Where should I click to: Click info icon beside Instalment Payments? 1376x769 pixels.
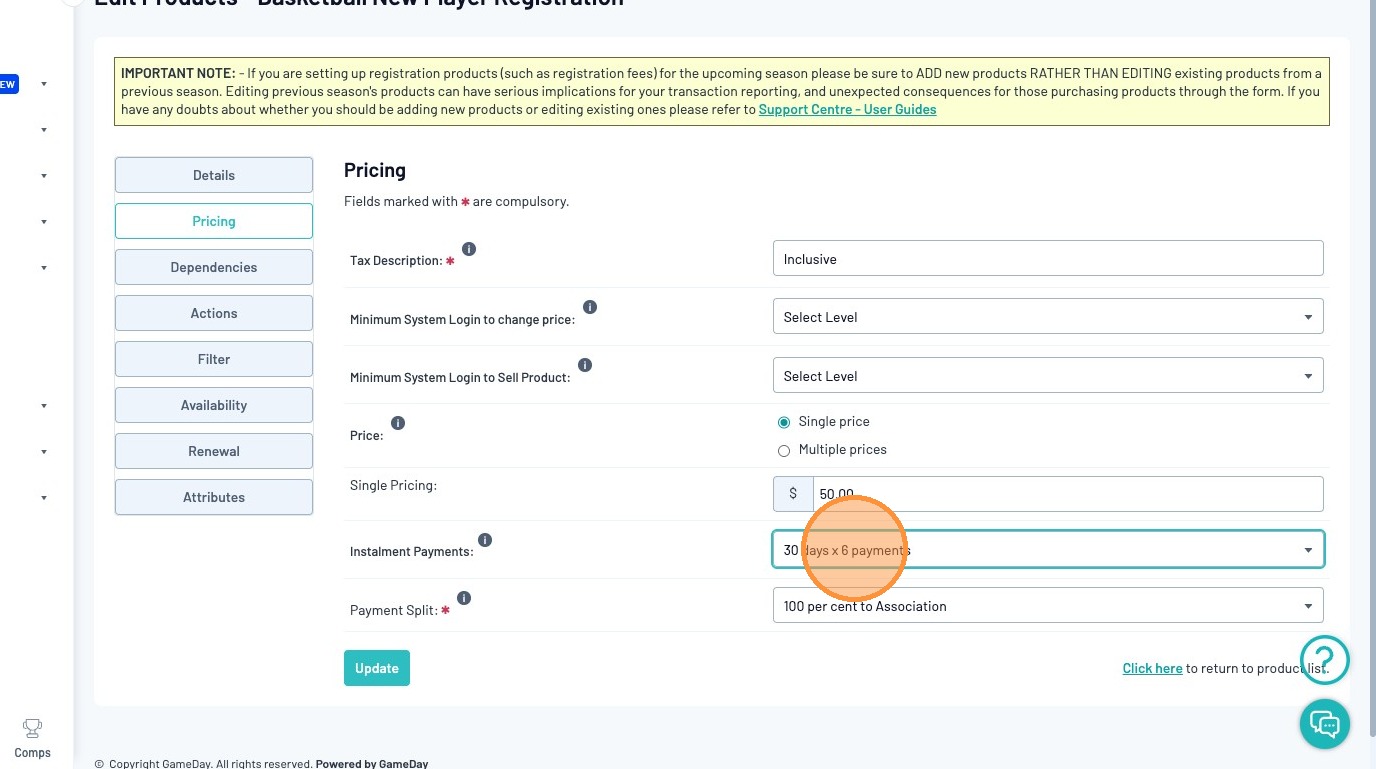pyautogui.click(x=485, y=540)
